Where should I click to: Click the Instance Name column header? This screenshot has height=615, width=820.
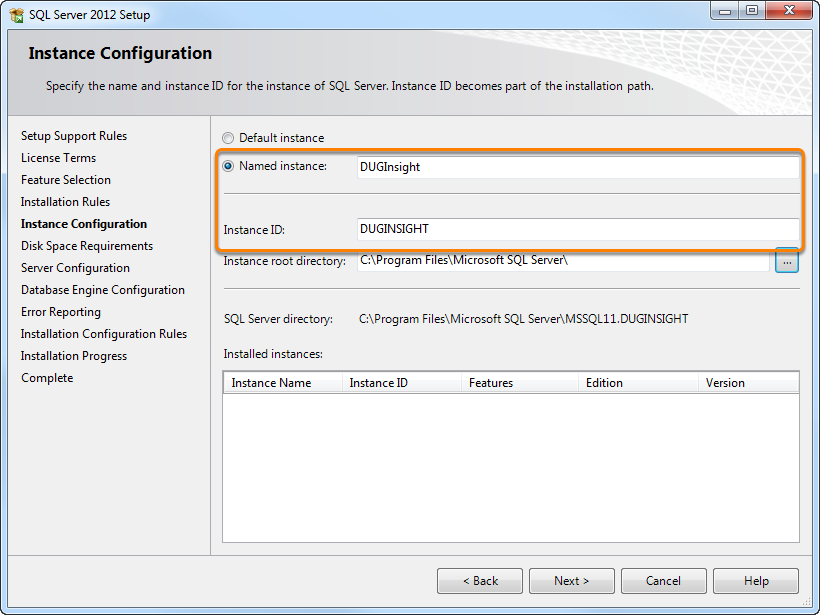pos(283,383)
